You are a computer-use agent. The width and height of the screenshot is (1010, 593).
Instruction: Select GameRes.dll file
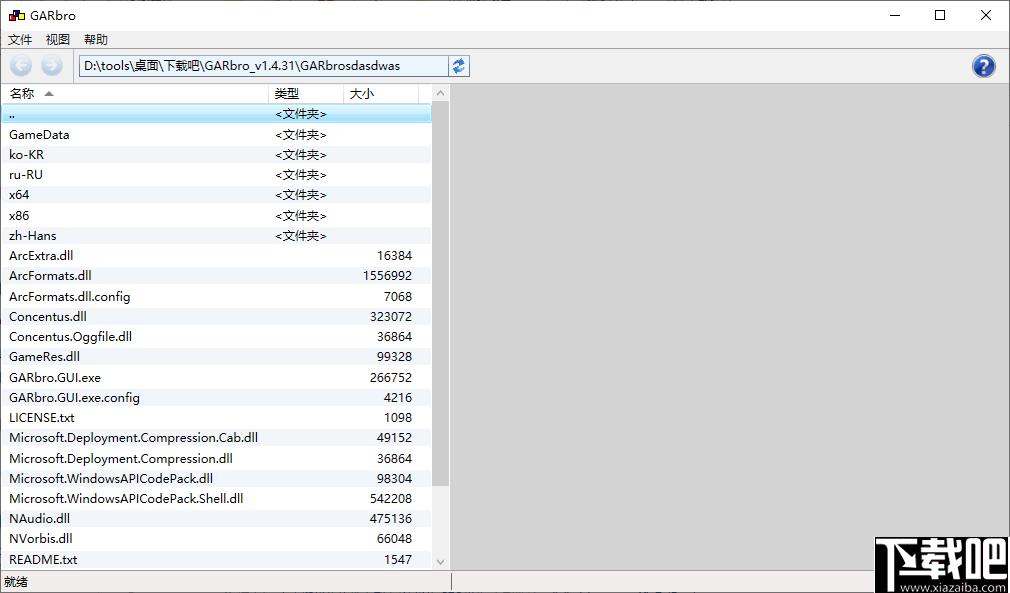click(x=216, y=356)
